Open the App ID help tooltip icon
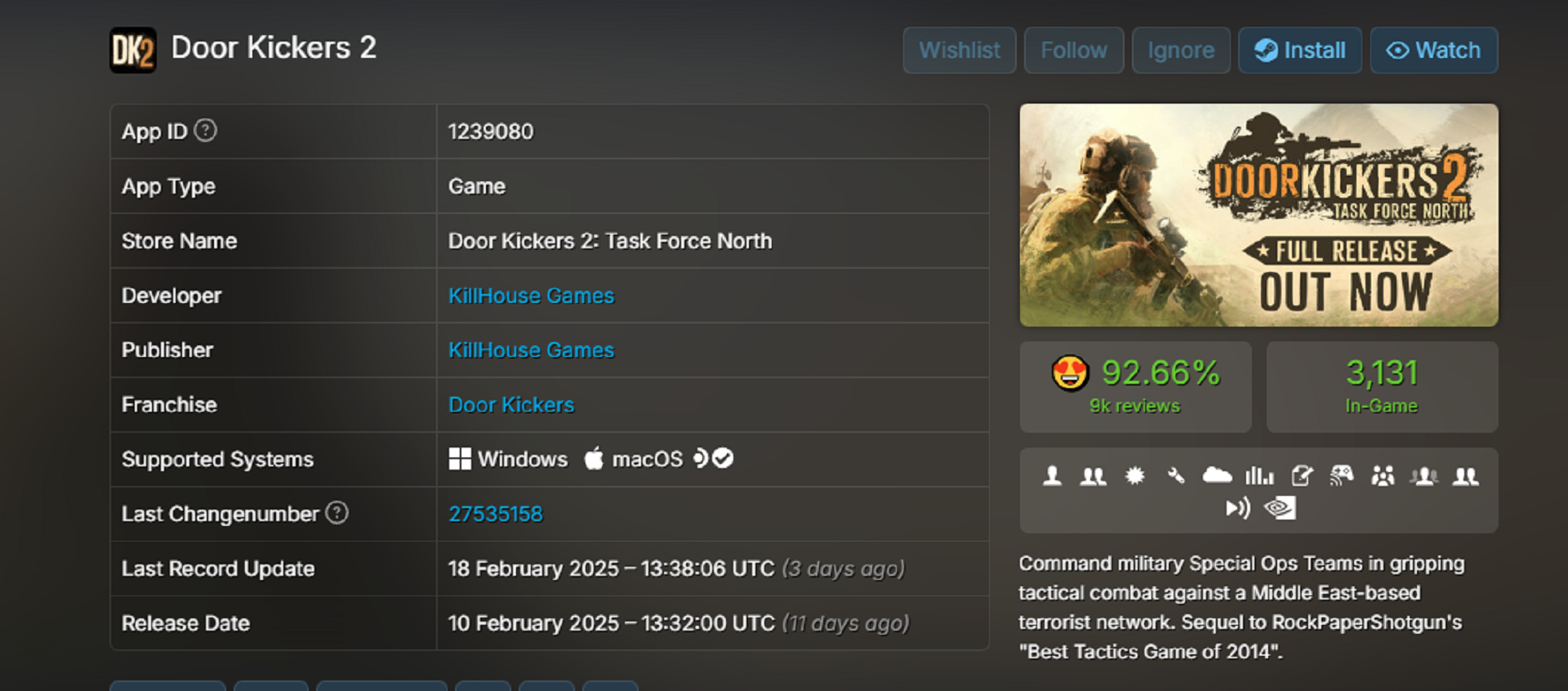 [206, 131]
